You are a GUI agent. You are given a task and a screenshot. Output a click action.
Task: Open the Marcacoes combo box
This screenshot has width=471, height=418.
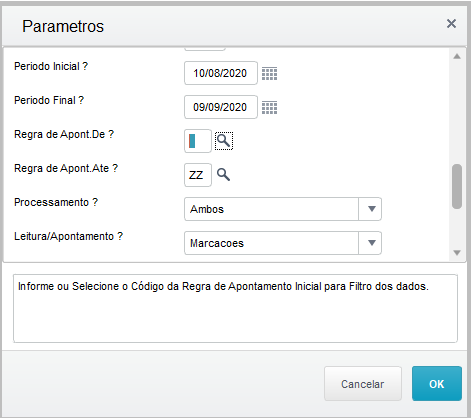pos(283,243)
